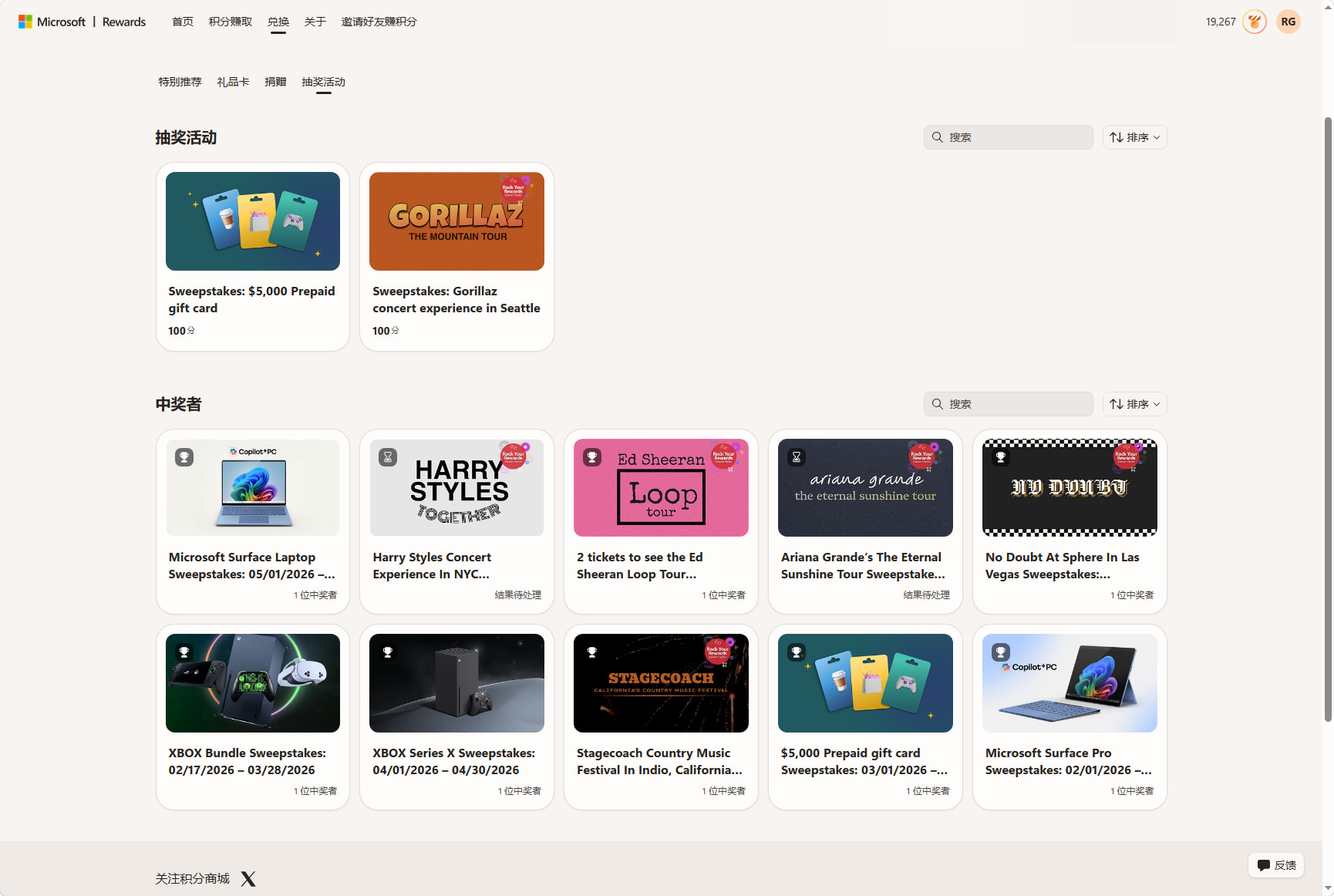Viewport: 1334px width, 896px height.
Task: Click trophy badge on XBOX Series X card
Action: [388, 652]
